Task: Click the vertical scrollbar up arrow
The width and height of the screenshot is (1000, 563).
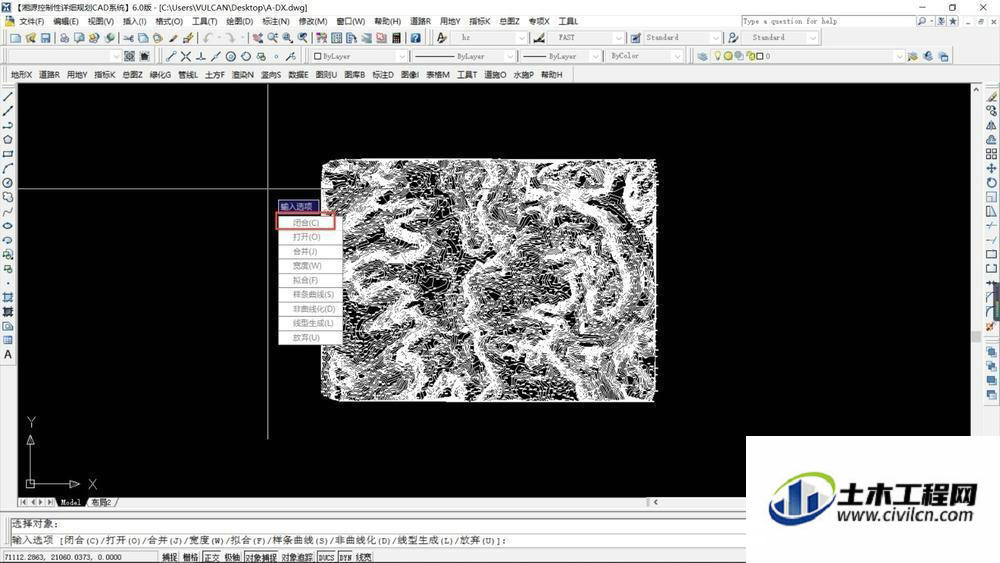Action: 976,90
